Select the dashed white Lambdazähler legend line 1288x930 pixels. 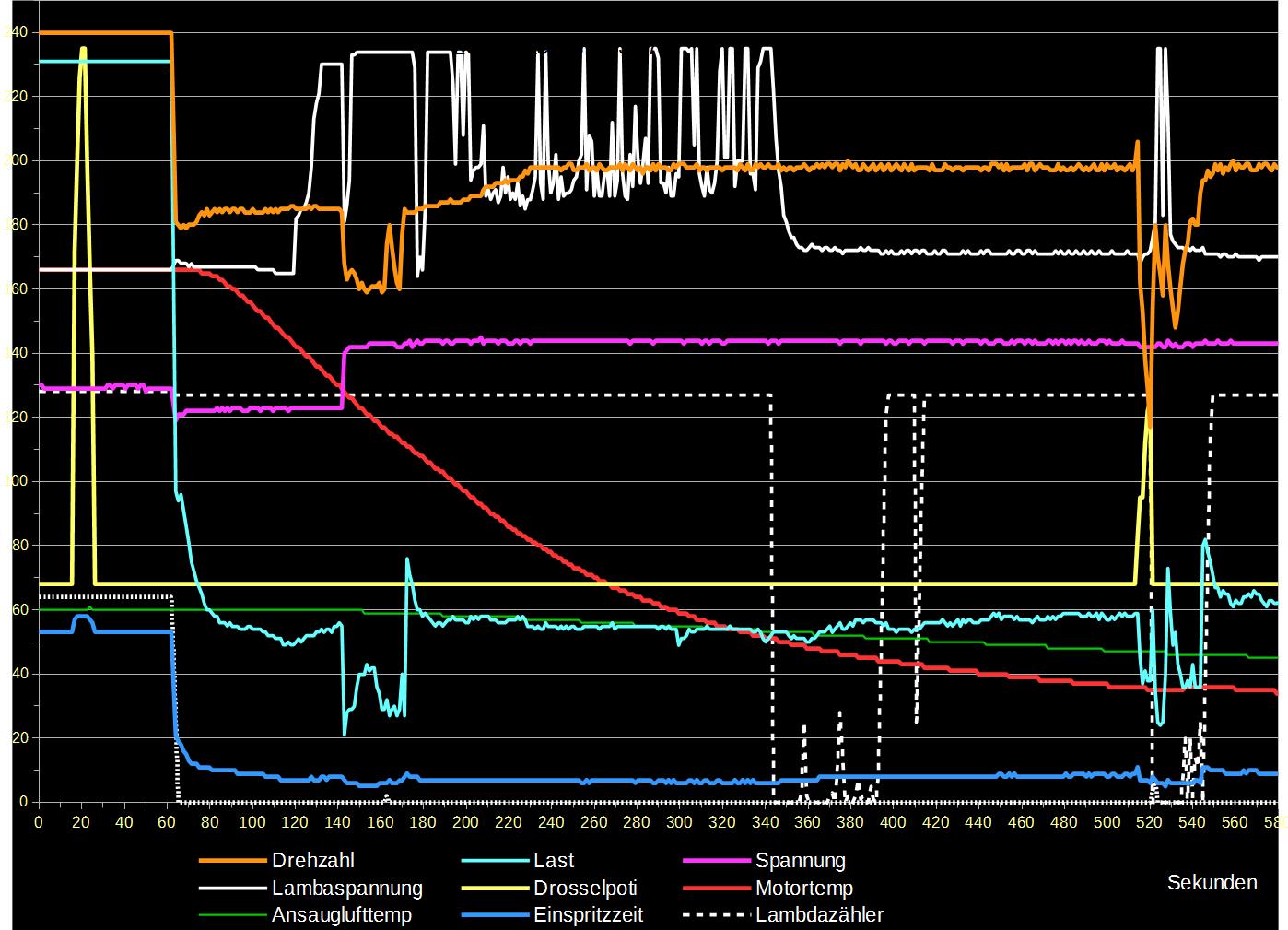[x=716, y=915]
